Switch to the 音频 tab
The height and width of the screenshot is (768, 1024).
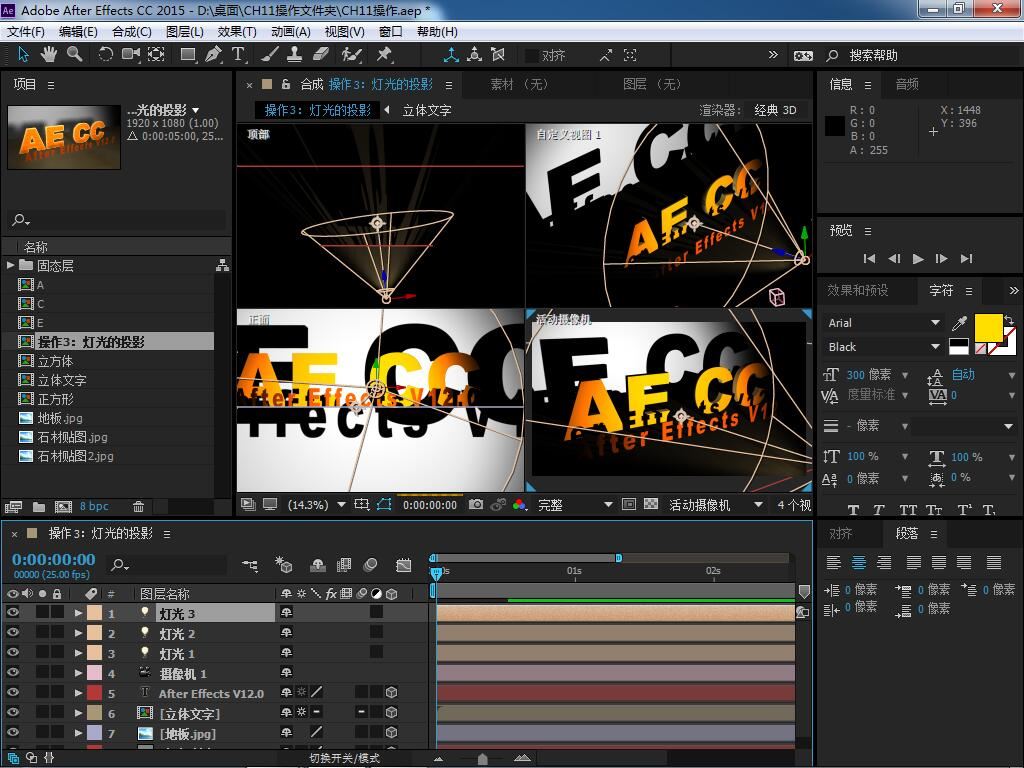point(906,84)
